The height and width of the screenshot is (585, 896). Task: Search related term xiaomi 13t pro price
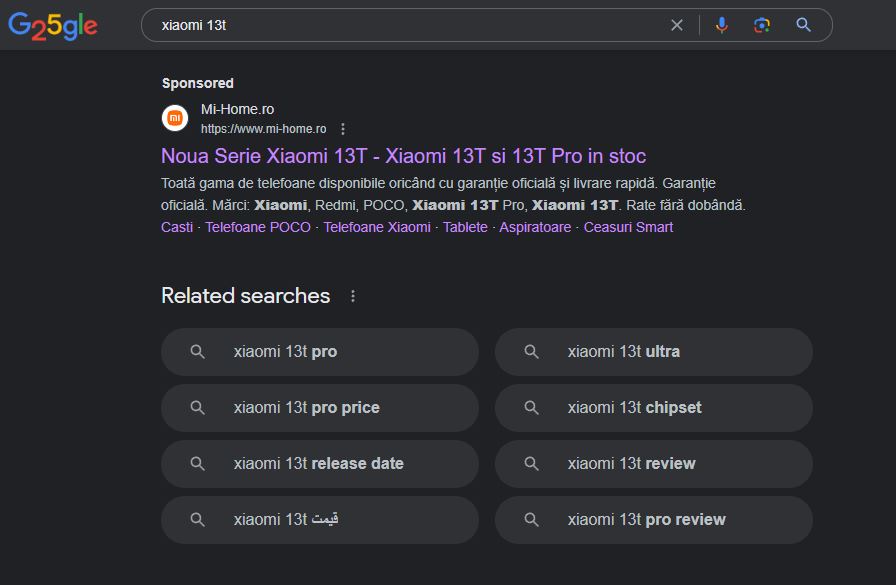[320, 408]
